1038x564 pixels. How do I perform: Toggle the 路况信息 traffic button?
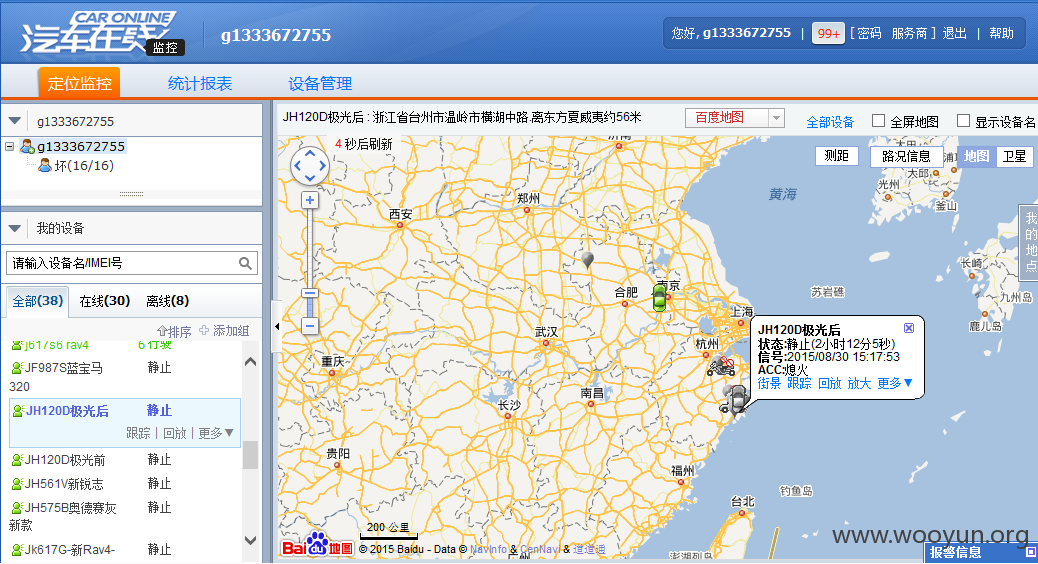point(906,156)
